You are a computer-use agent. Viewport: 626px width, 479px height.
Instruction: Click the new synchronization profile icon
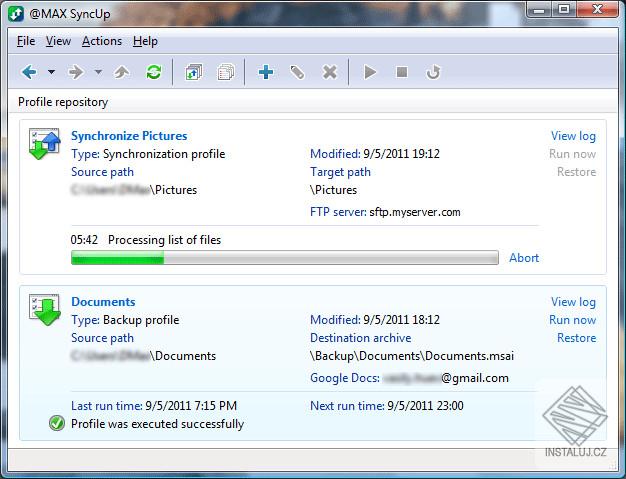point(194,72)
